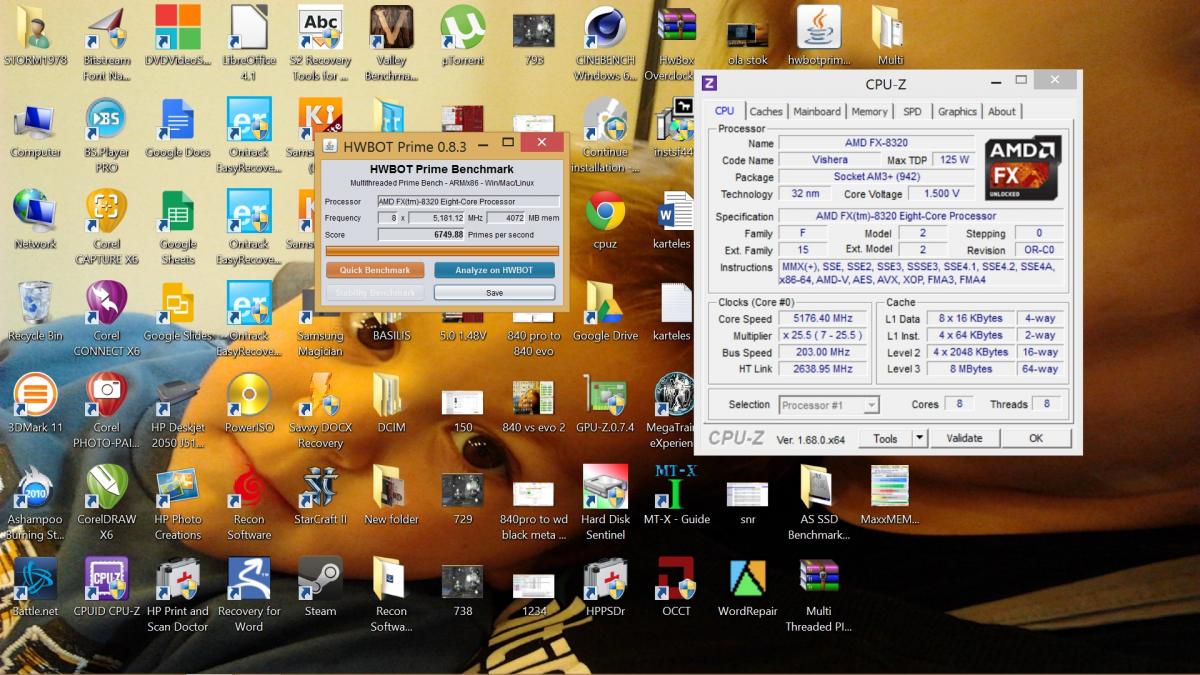Launch Battle.net shortcut
Image resolution: width=1200 pixels, height=675 pixels.
coord(35,587)
